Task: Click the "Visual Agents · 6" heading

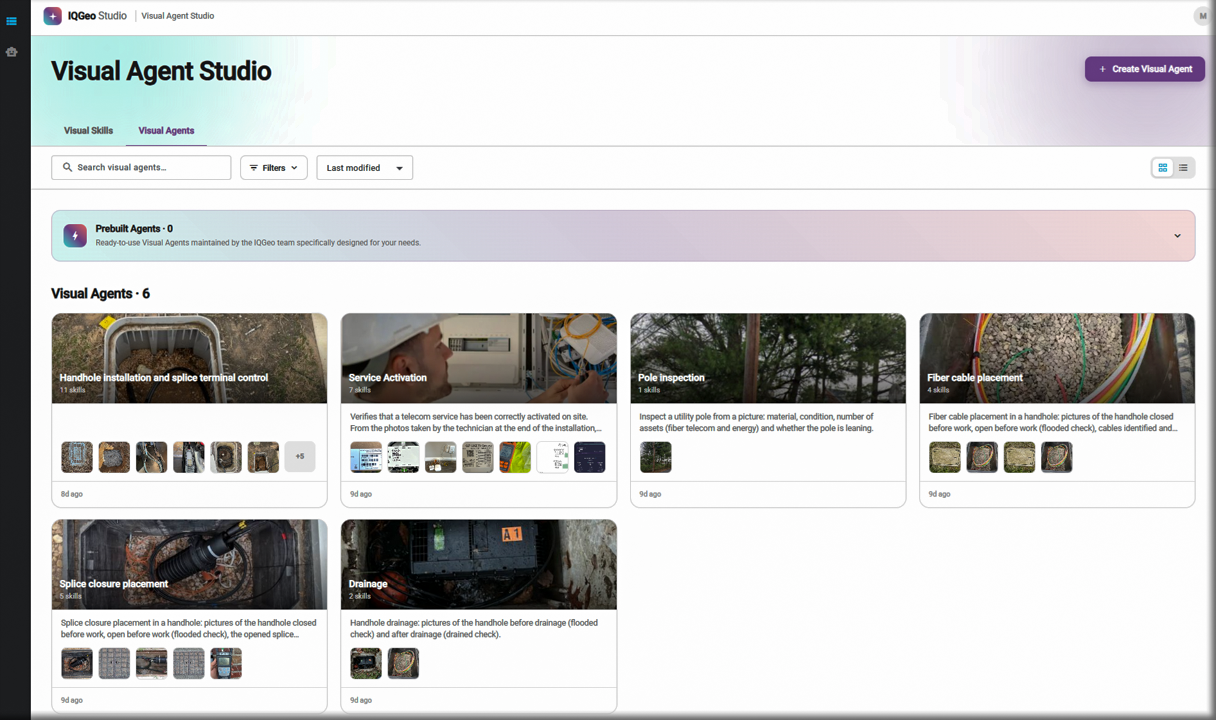Action: tap(101, 294)
